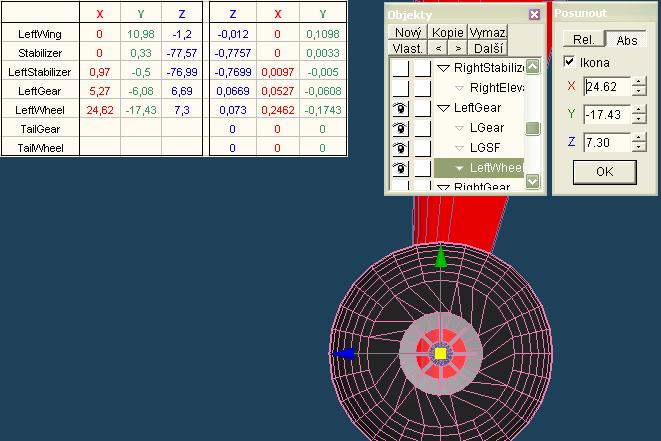The height and width of the screenshot is (441, 661).
Task: Click the LeftStabilizer row label in the table
Action: coord(40,72)
